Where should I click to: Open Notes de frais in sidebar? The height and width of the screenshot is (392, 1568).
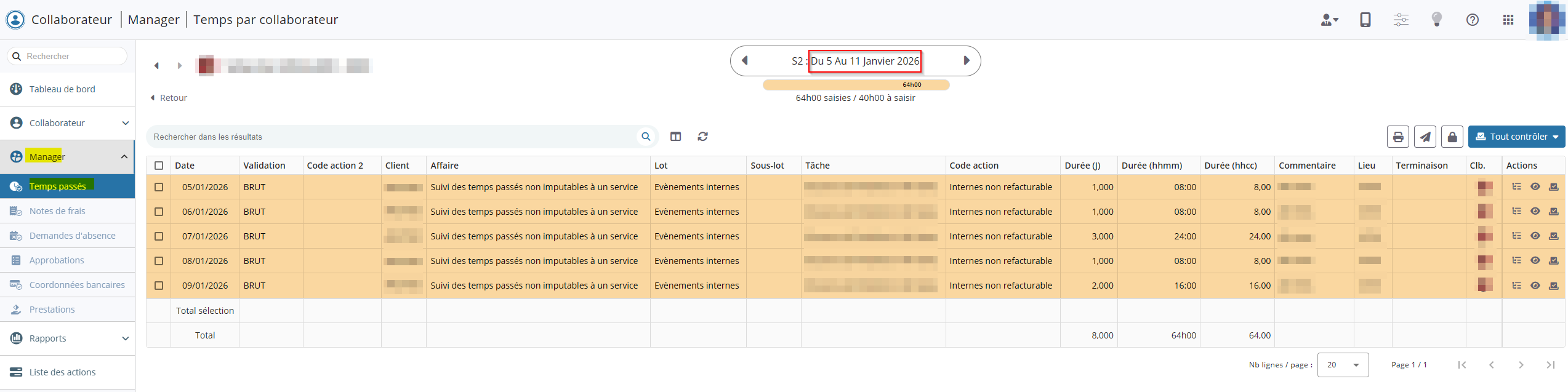click(x=57, y=211)
